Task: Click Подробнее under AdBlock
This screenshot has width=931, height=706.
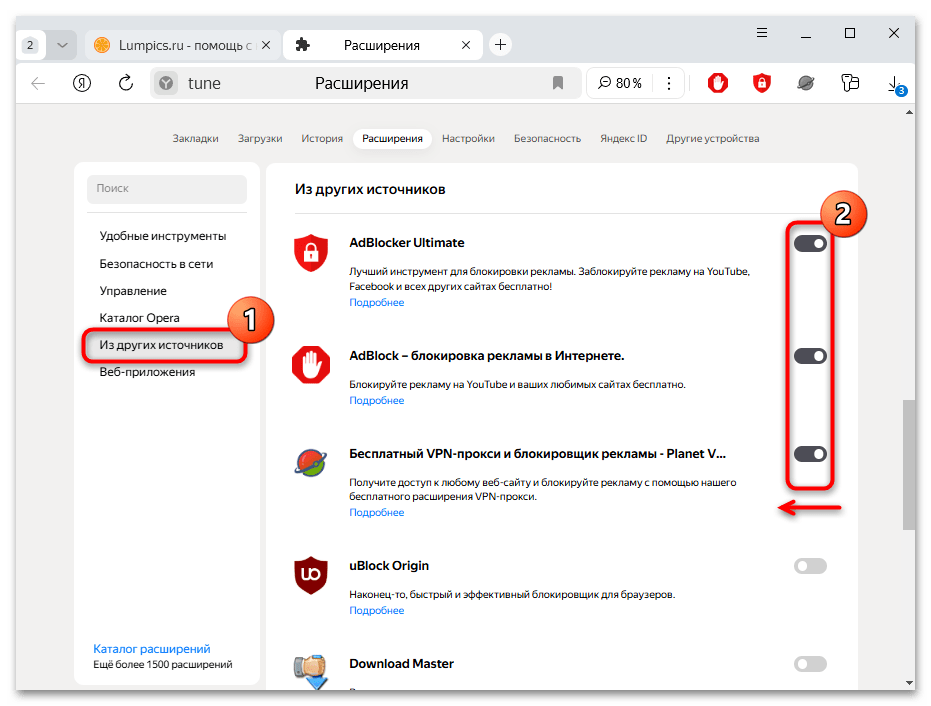Action: coord(376,400)
